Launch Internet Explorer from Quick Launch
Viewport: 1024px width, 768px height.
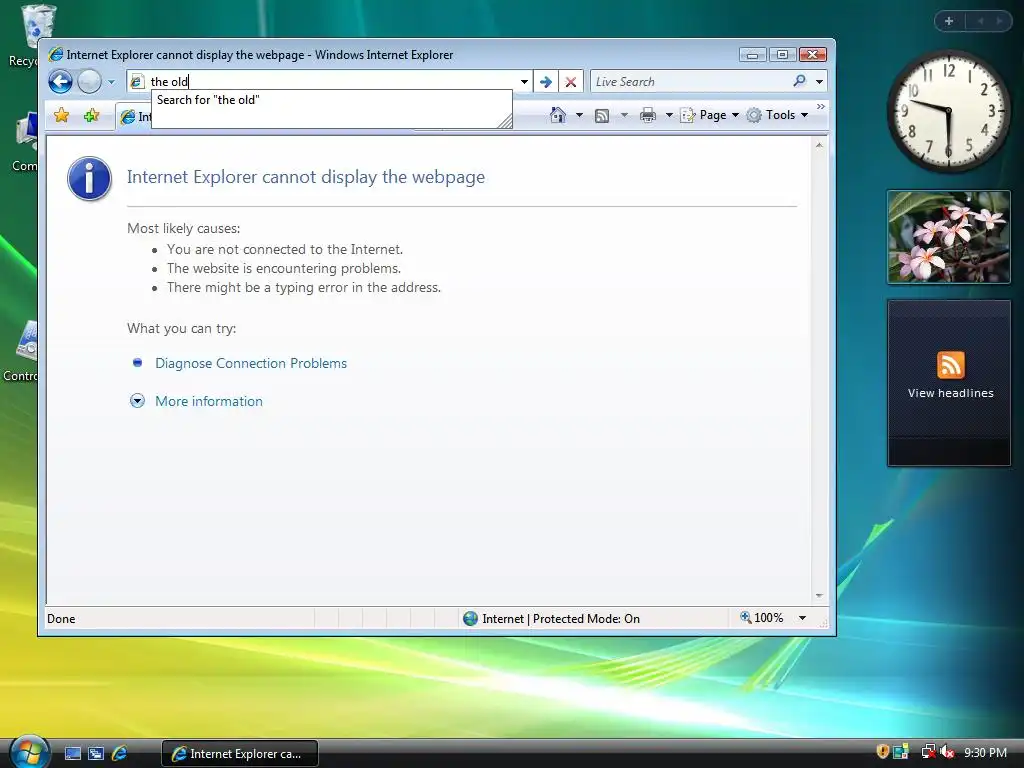point(120,754)
